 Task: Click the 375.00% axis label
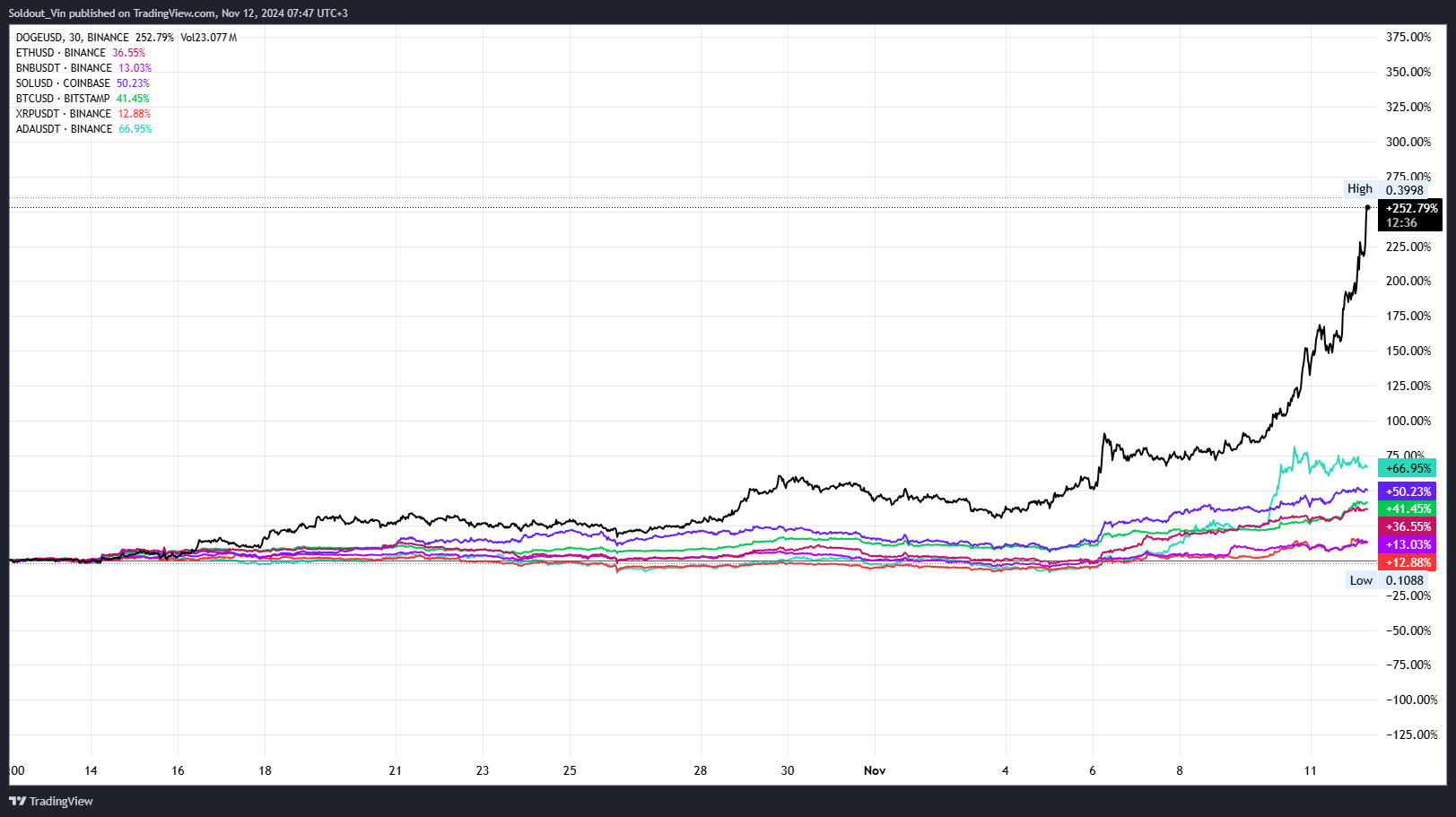[1408, 37]
